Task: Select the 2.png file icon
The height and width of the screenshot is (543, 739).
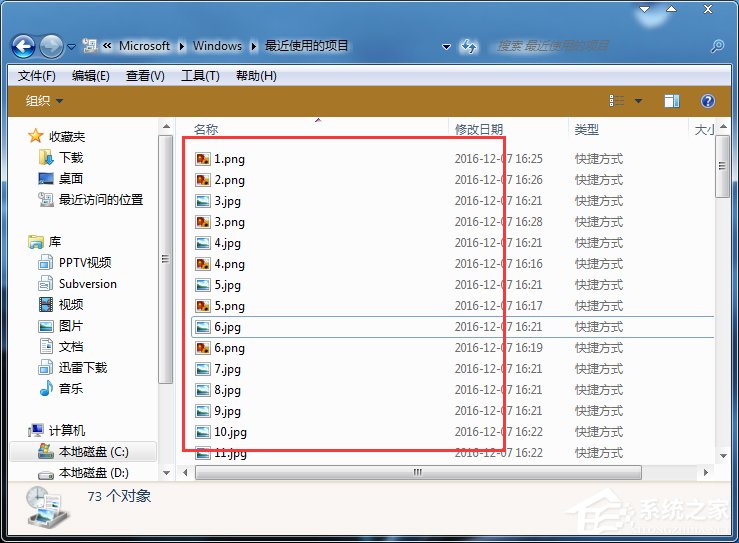Action: click(x=203, y=180)
